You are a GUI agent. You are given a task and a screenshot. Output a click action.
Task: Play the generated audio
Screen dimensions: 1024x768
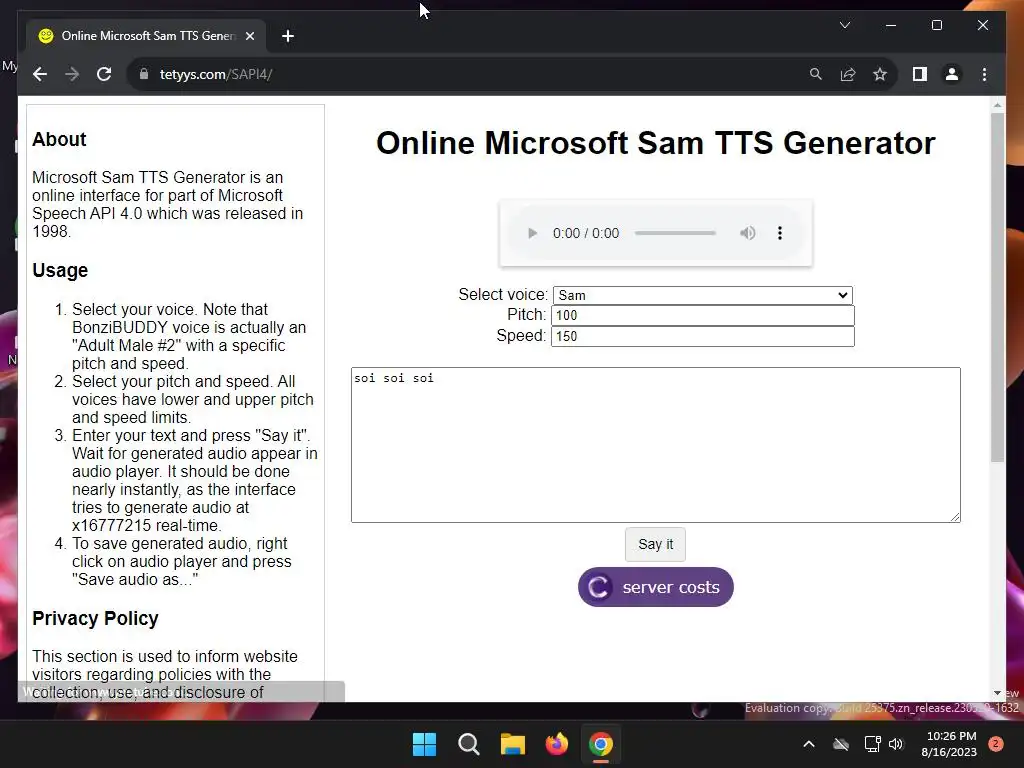click(x=532, y=233)
